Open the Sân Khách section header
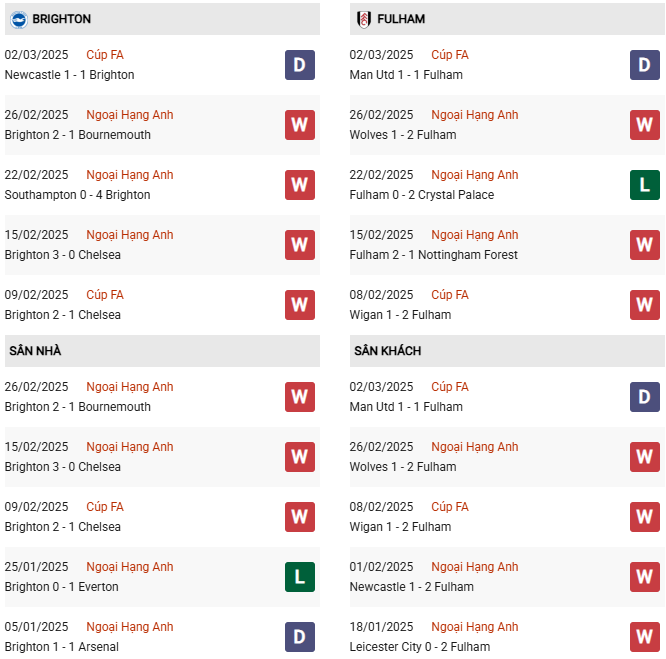The width and height of the screenshot is (666, 659). 507,351
